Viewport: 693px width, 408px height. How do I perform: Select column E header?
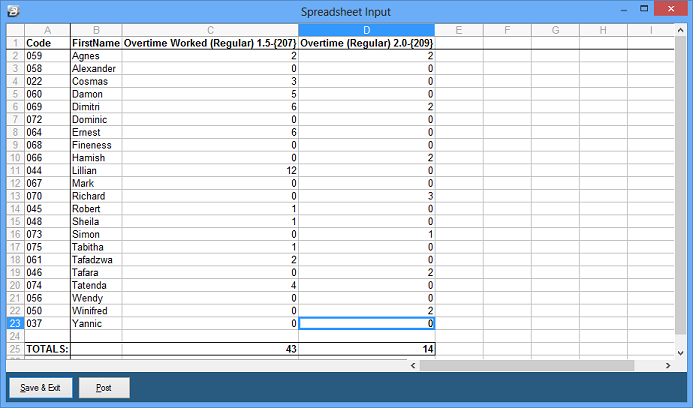(x=459, y=30)
